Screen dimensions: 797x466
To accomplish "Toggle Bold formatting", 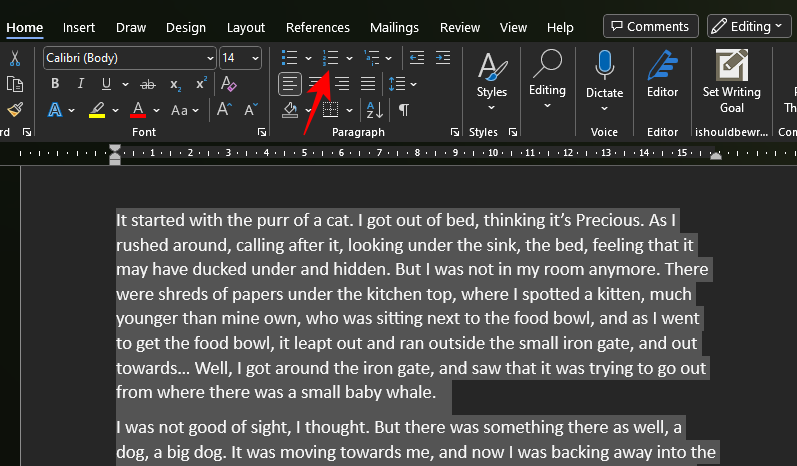I will (55, 83).
